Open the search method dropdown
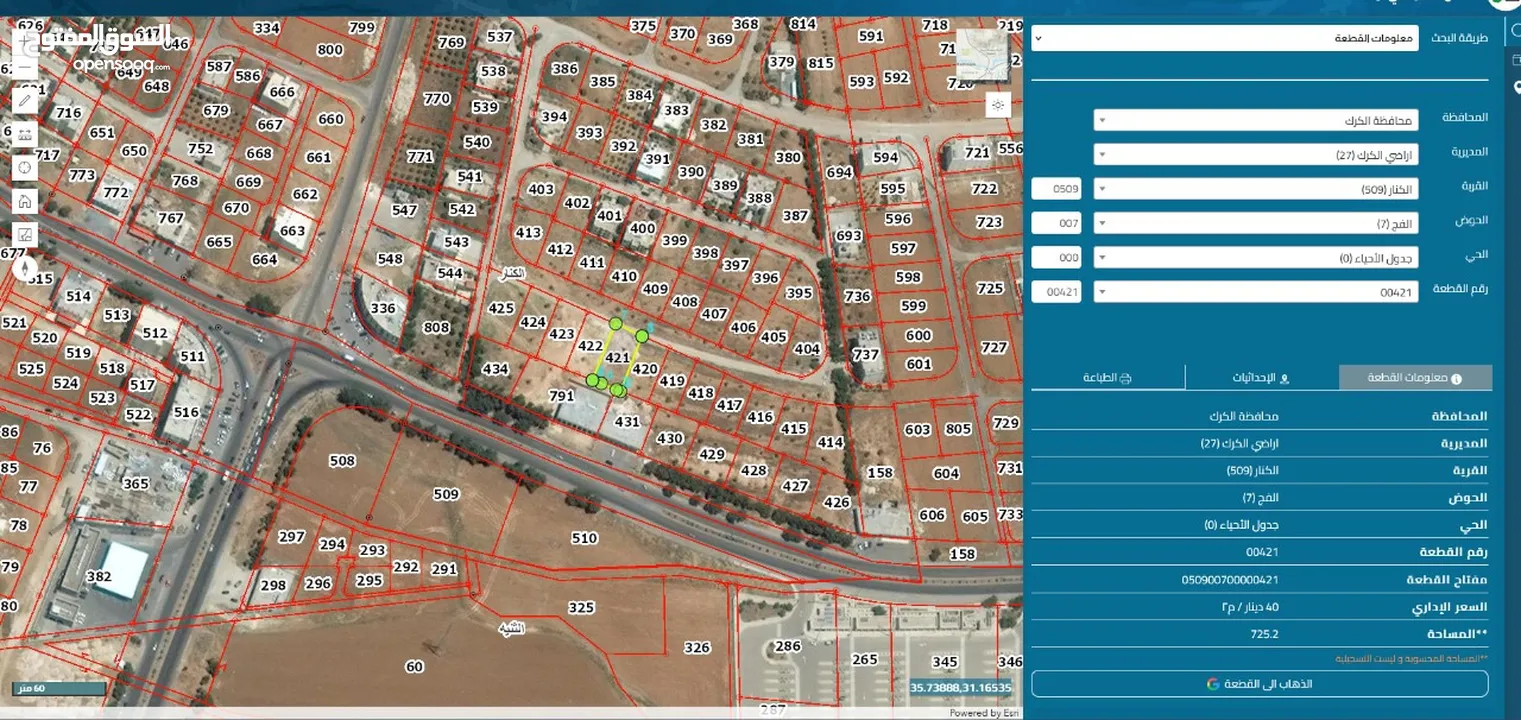This screenshot has width=1521, height=720. tap(1225, 38)
